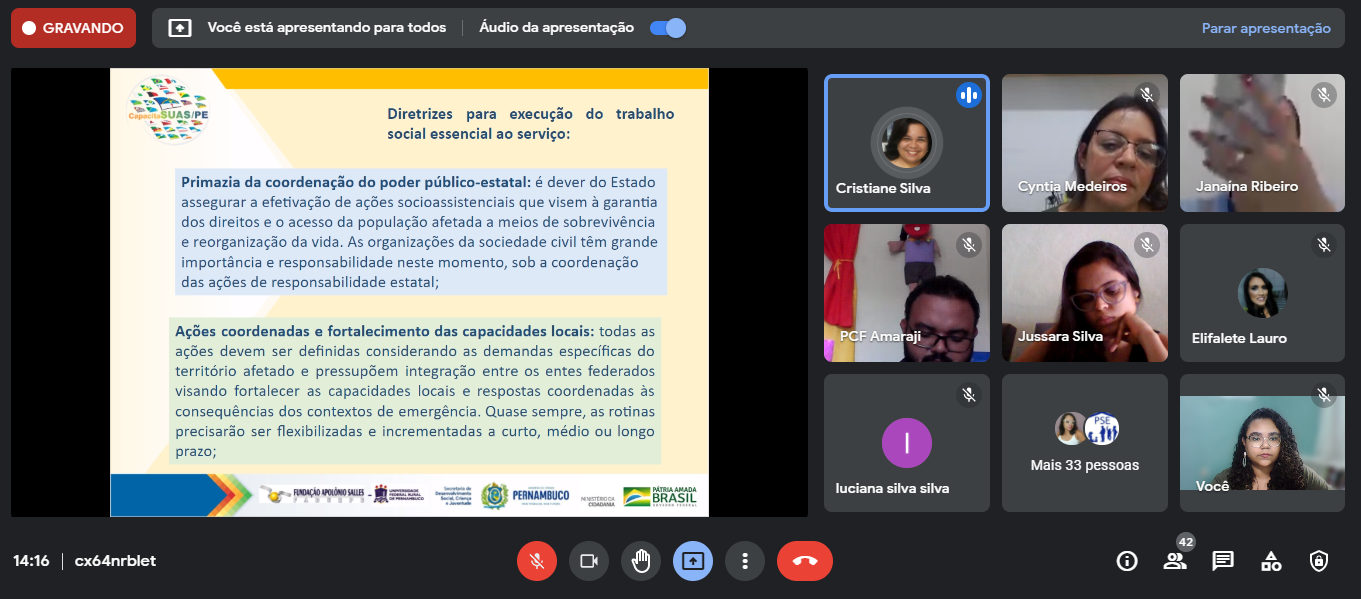Click the presenting screen icon in top bar
Viewport: 1361px width, 599px height.
[x=180, y=28]
